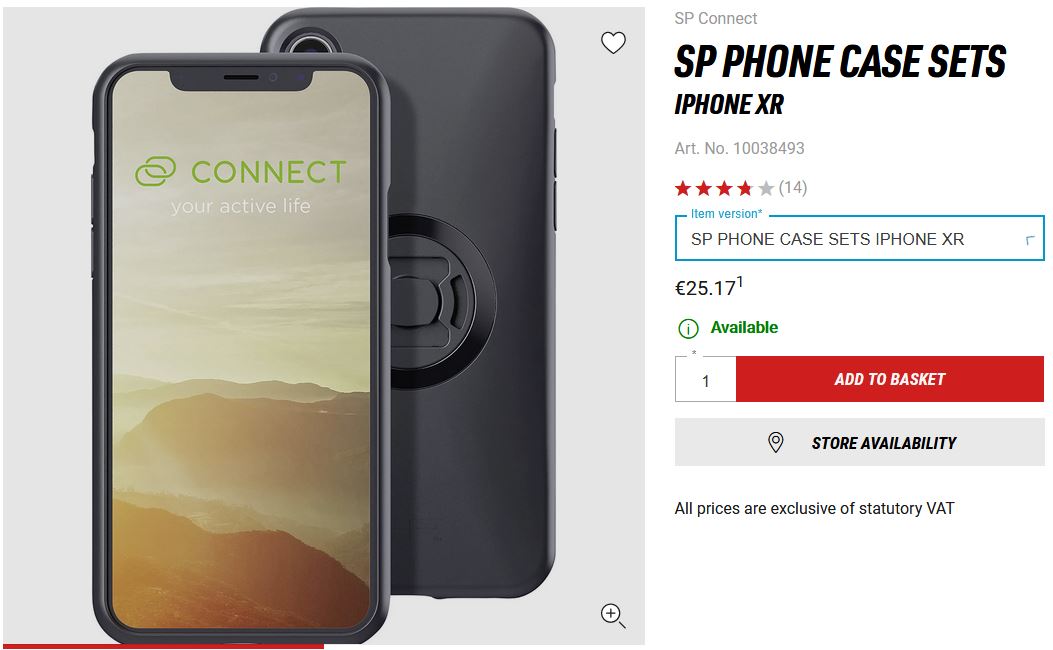Click the red image gallery progress bar
This screenshot has width=1053, height=650.
coord(164,647)
